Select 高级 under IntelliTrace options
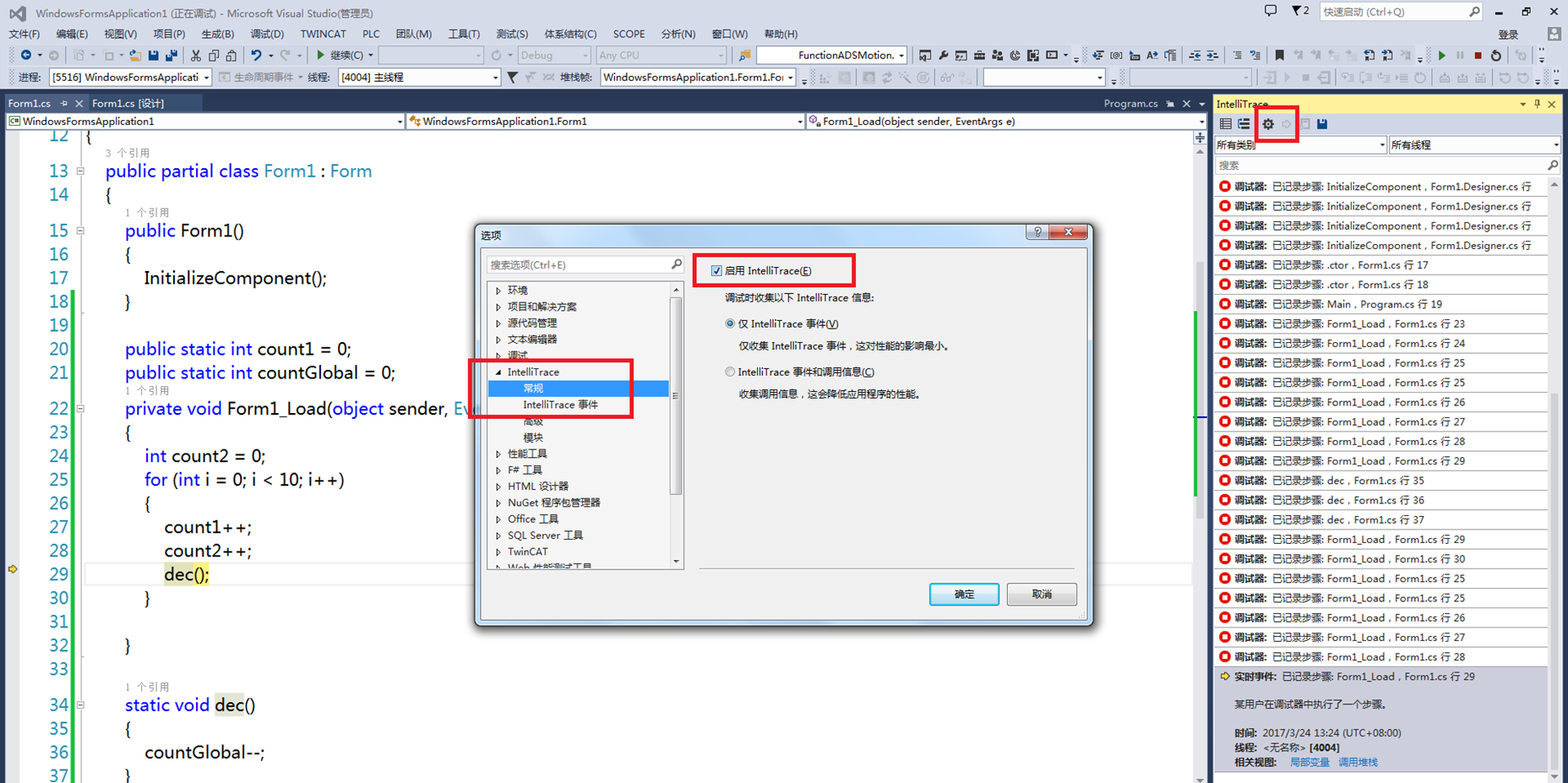The height and width of the screenshot is (783, 1568). point(533,421)
